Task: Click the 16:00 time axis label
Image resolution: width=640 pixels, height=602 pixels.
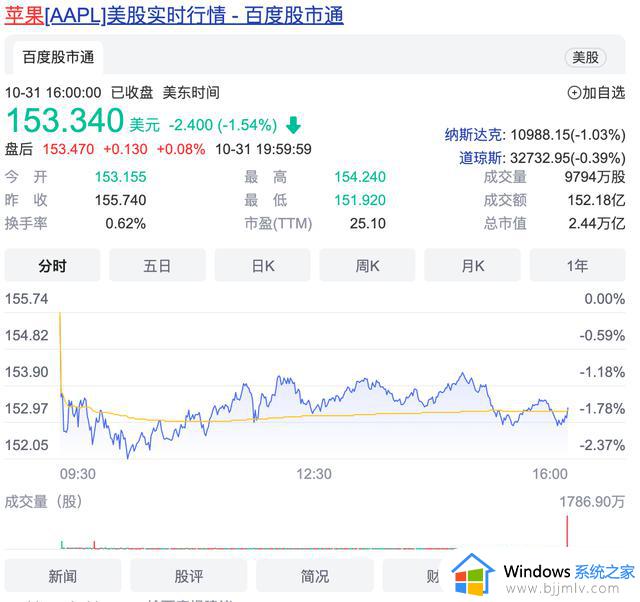Action: [550, 474]
